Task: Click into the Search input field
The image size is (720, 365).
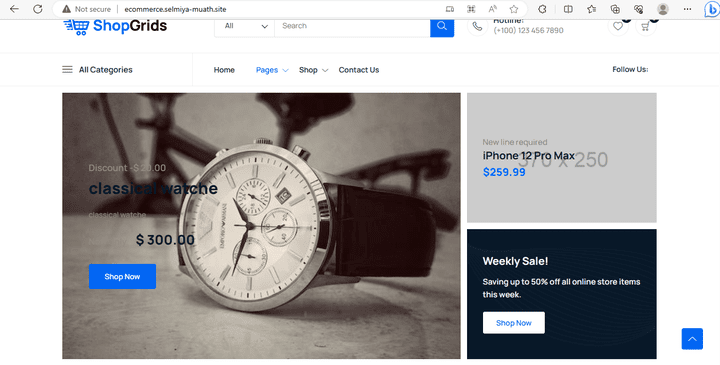Action: [352, 26]
